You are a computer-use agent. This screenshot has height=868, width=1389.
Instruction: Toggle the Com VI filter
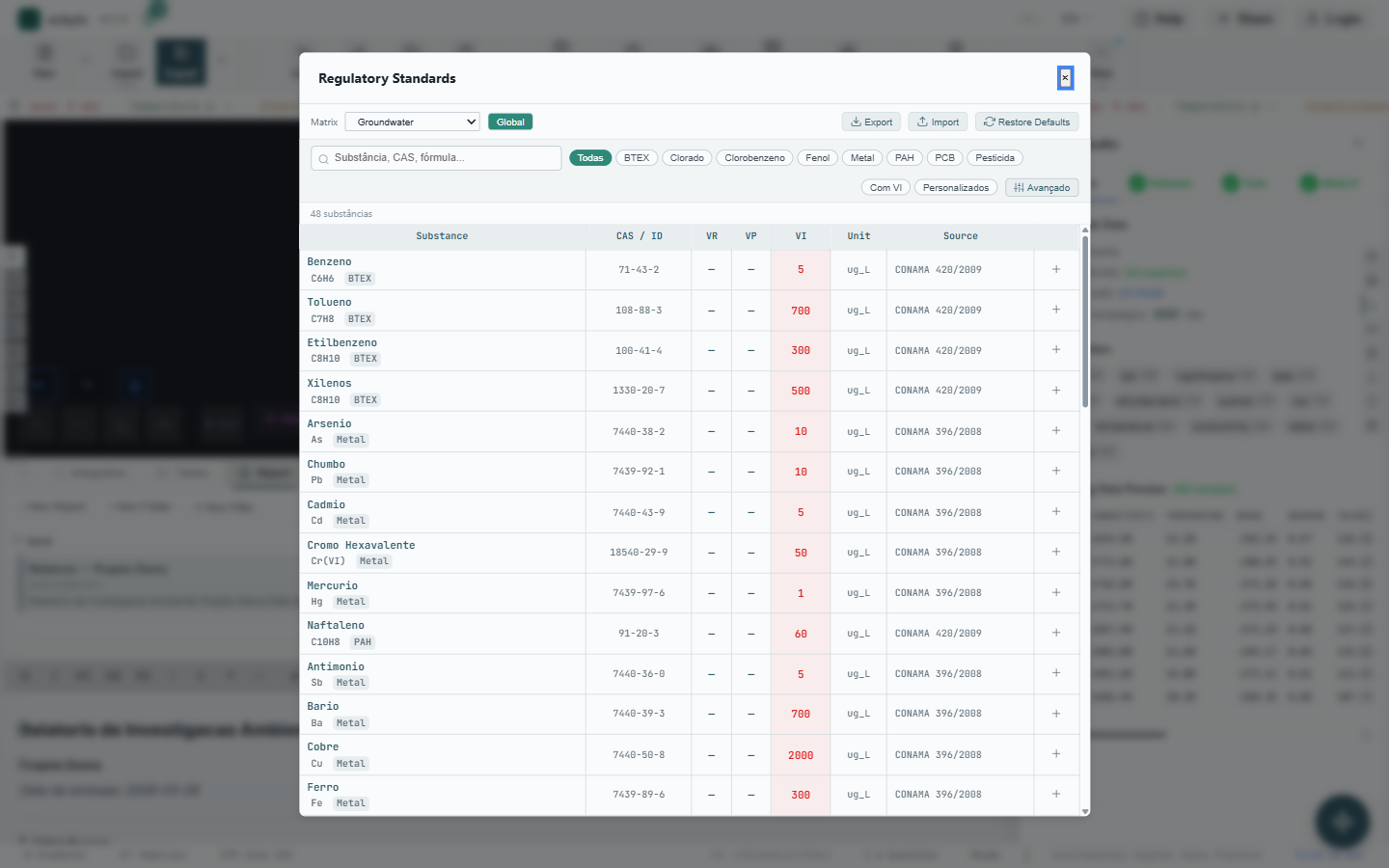(885, 187)
